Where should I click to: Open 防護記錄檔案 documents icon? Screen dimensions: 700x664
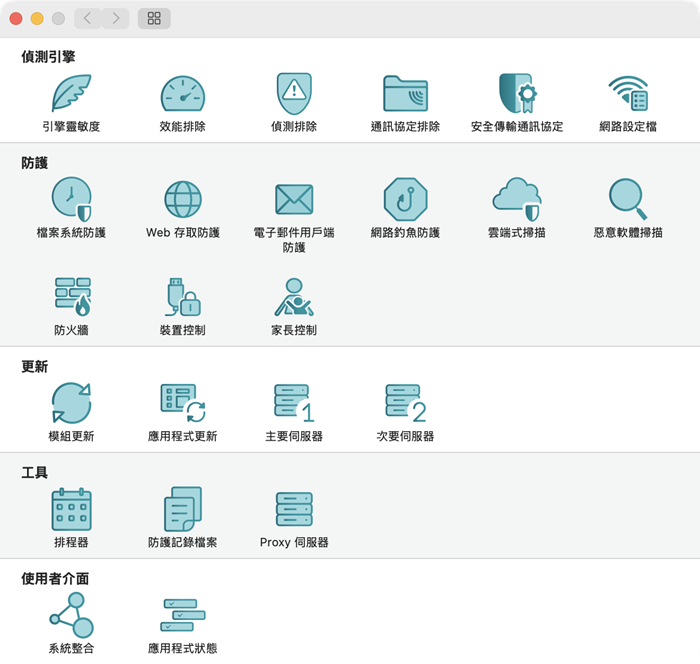pyautogui.click(x=183, y=509)
